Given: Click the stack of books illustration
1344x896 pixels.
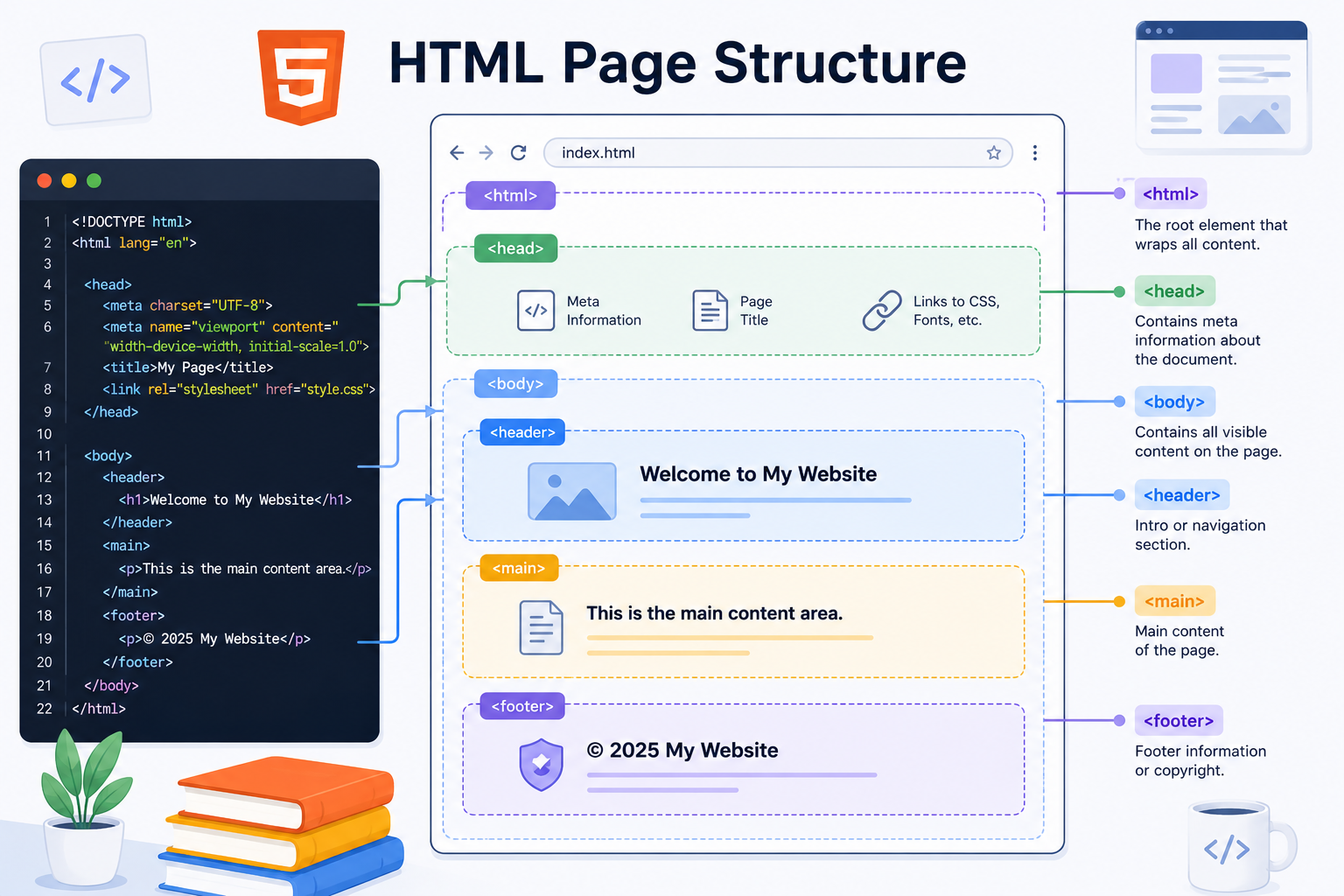Looking at the screenshot, I should point(282,827).
